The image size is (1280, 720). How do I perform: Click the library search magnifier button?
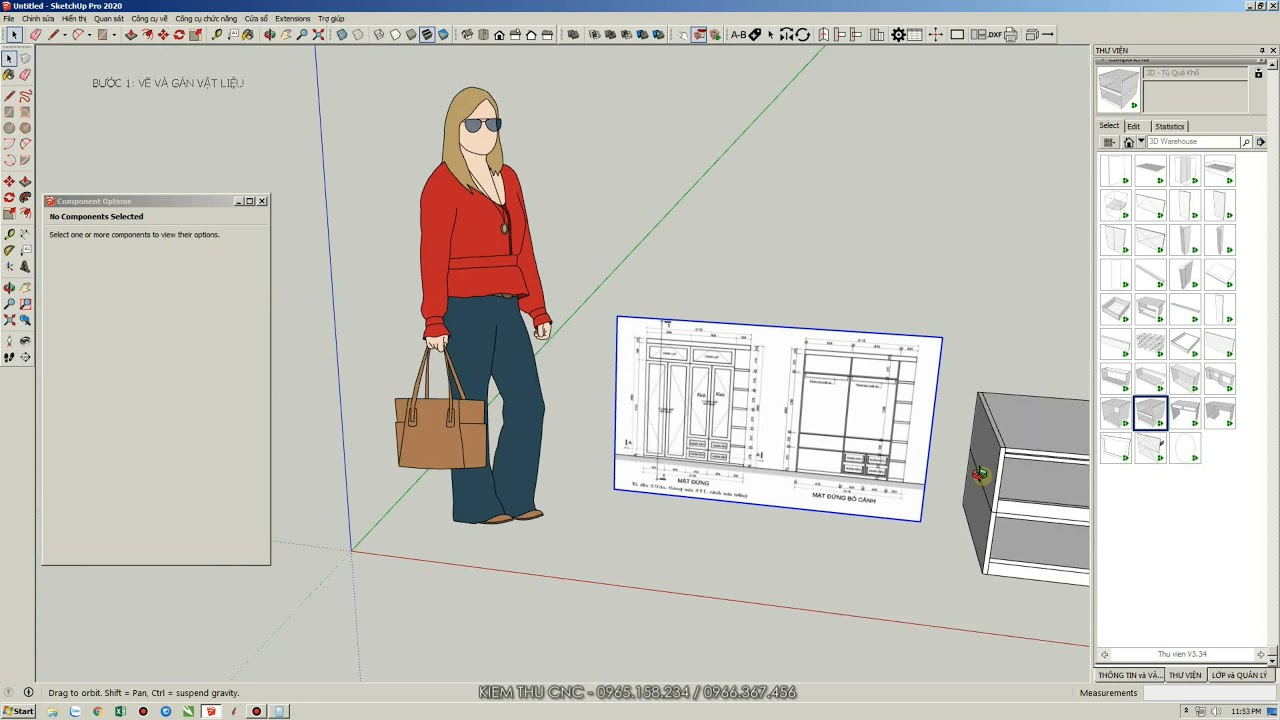pos(1246,142)
